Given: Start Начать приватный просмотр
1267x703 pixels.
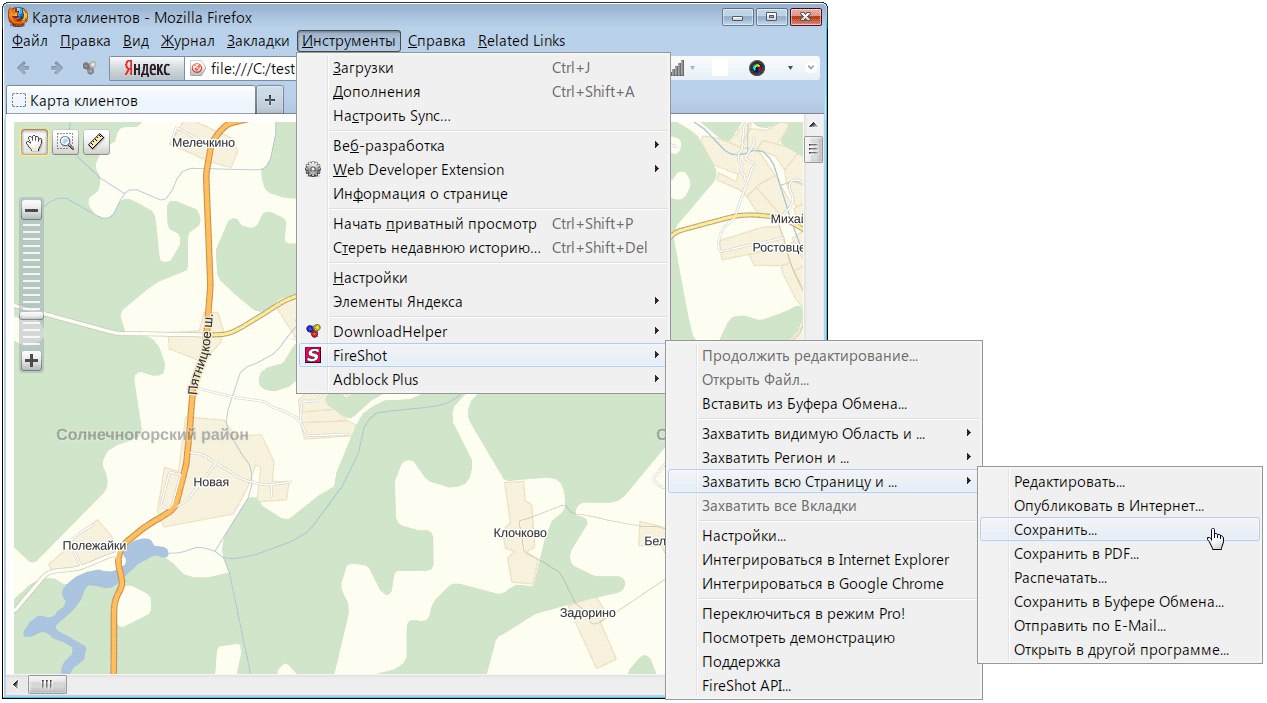Looking at the screenshot, I should [483, 224].
